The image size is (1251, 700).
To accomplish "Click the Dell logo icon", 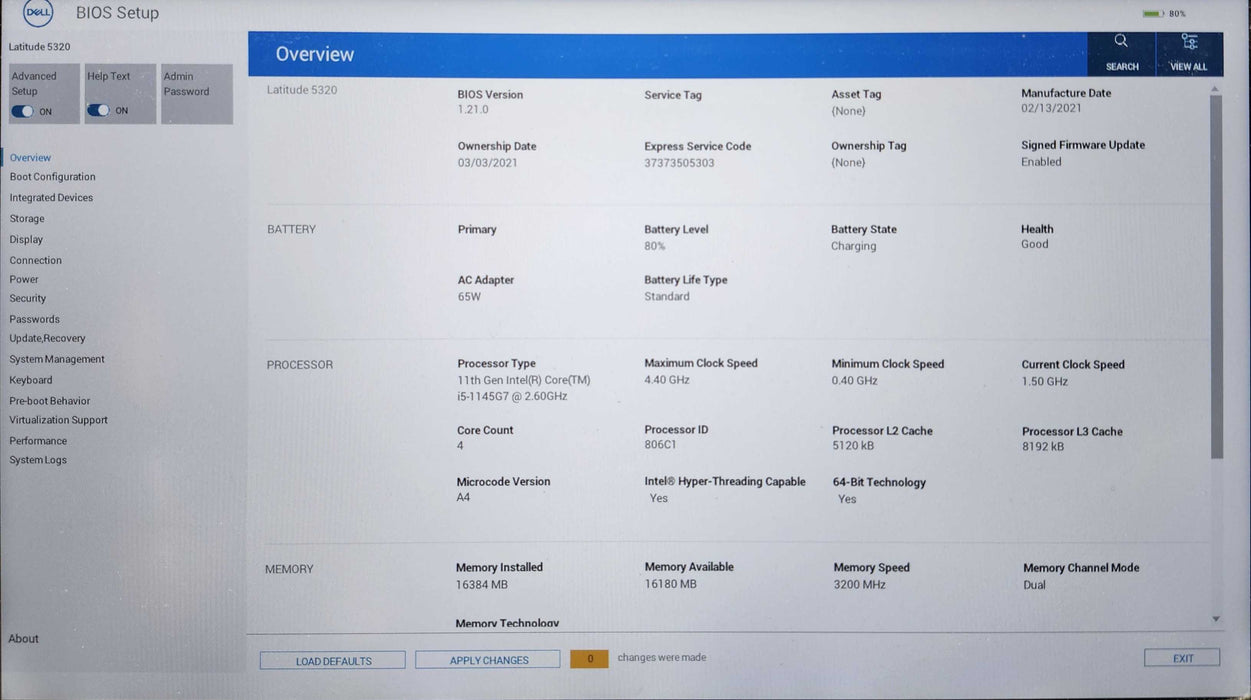I will [38, 13].
